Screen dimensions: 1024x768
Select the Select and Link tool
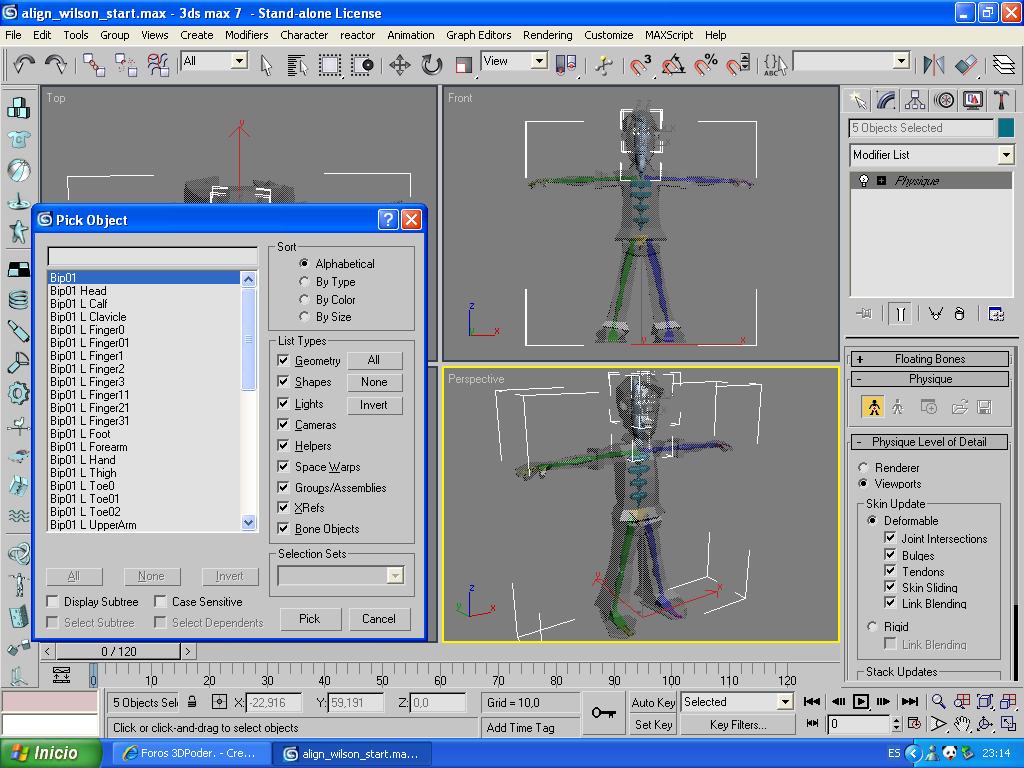click(93, 65)
